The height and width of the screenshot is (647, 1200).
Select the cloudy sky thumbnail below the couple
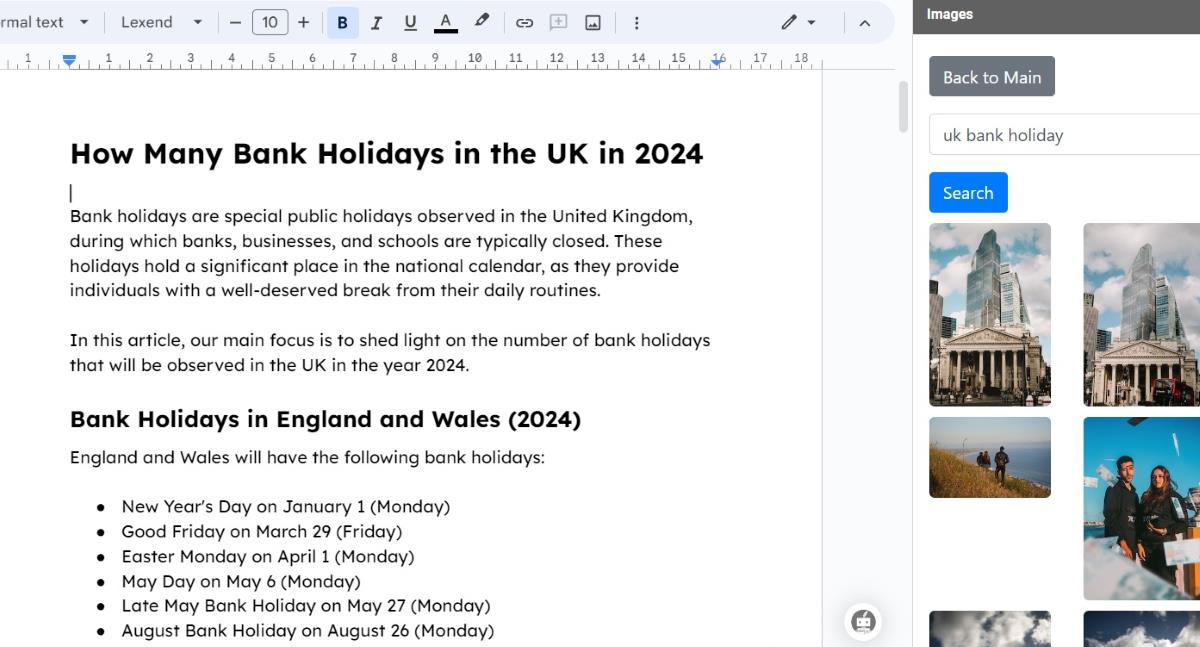click(x=1141, y=629)
